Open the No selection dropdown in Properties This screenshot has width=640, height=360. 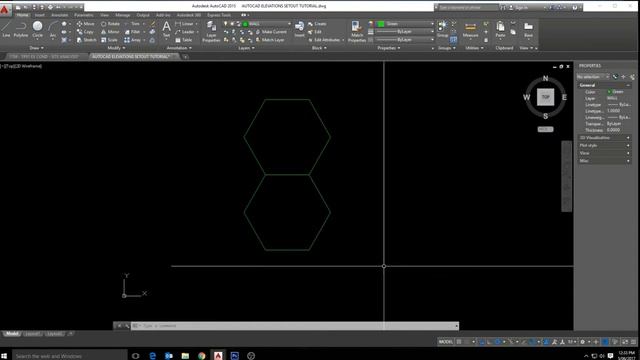coord(593,77)
